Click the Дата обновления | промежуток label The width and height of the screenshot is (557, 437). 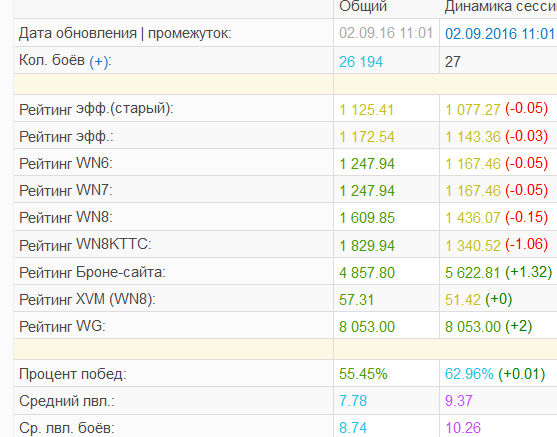pyautogui.click(x=125, y=33)
